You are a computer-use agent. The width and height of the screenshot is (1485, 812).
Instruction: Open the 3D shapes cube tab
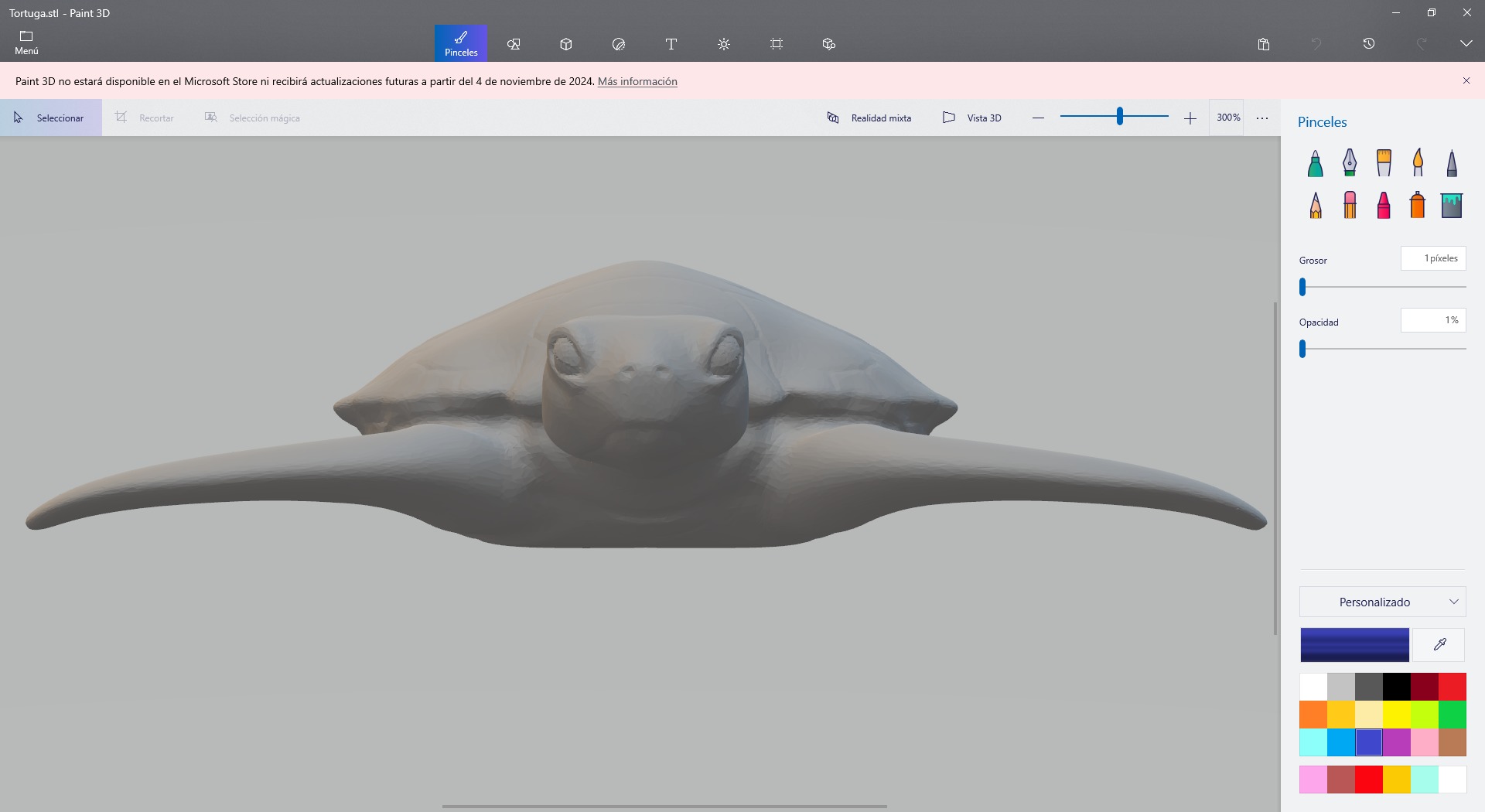566,44
